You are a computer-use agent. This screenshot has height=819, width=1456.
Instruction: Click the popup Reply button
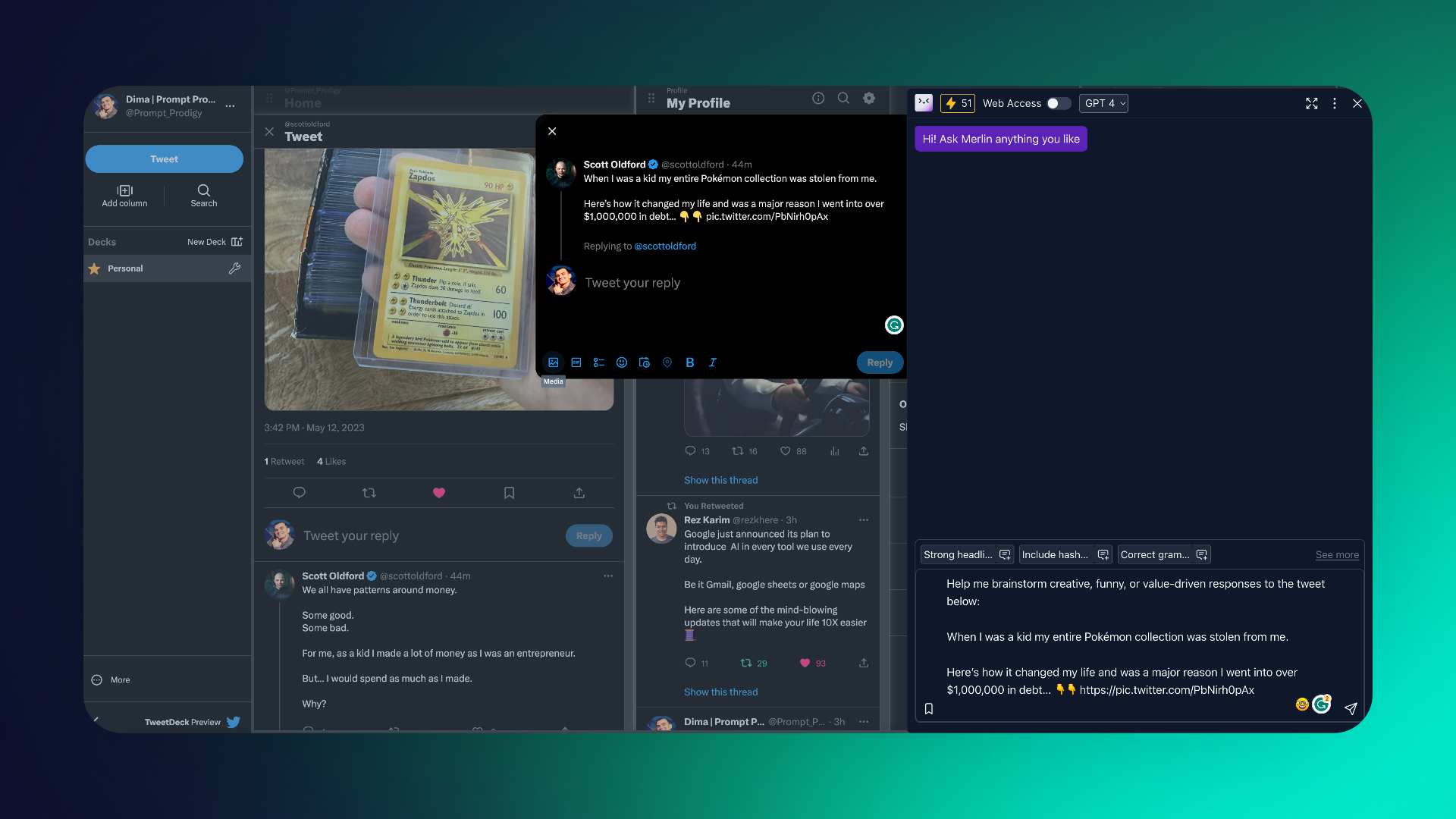click(880, 362)
